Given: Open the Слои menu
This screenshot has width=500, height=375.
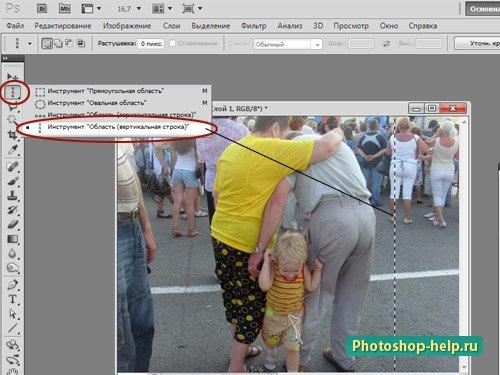Looking at the screenshot, I should point(171,26).
